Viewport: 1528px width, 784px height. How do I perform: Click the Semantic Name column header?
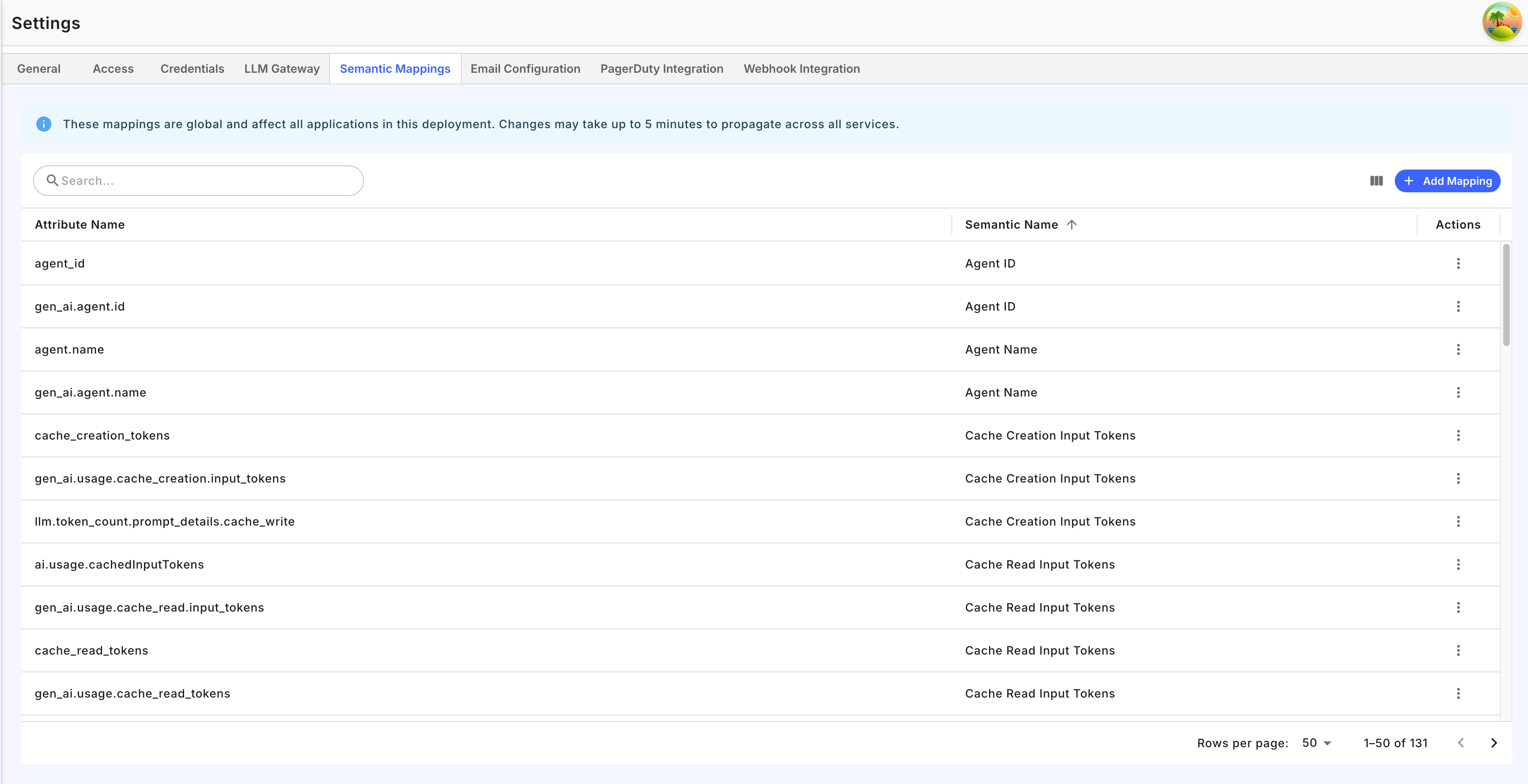pyautogui.click(x=1011, y=225)
